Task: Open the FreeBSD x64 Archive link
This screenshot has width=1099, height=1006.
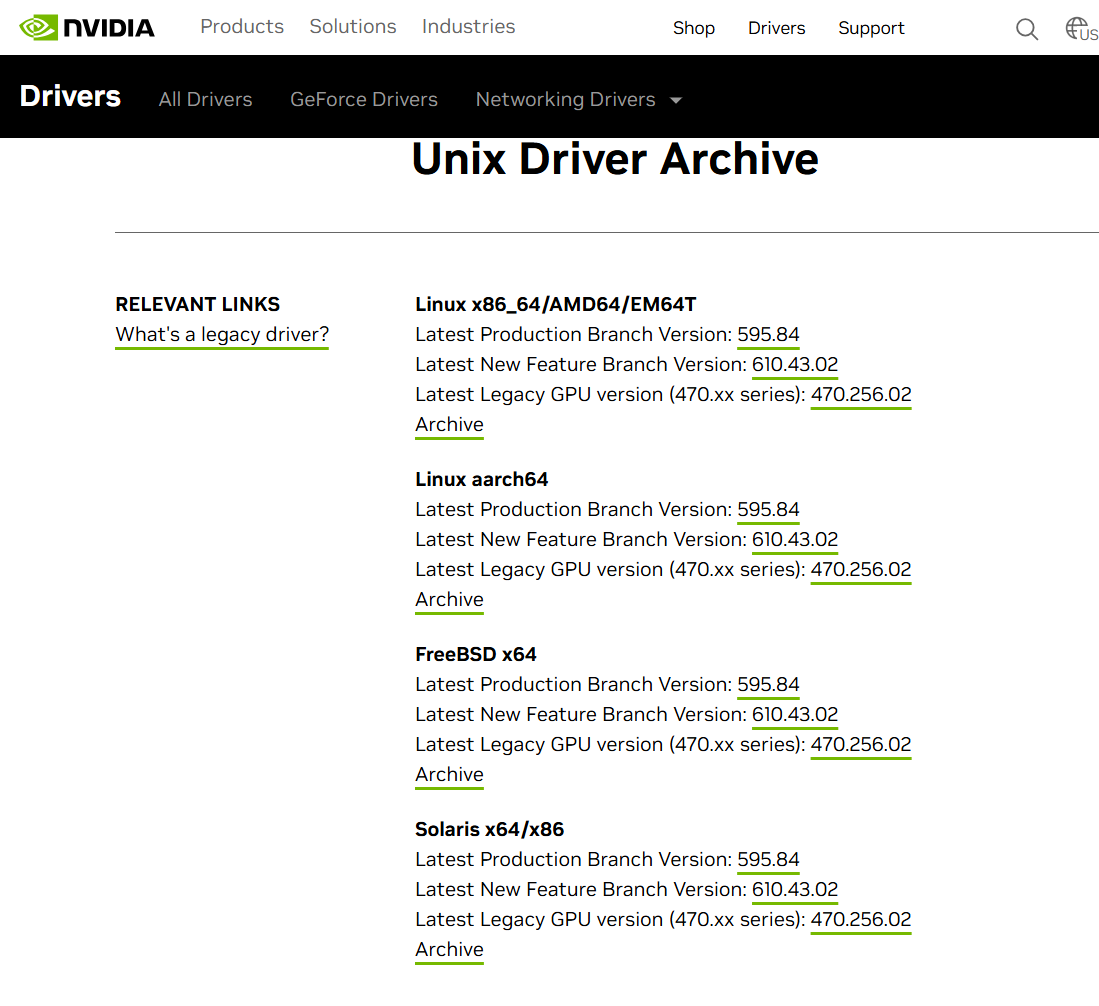Action: coord(449,775)
